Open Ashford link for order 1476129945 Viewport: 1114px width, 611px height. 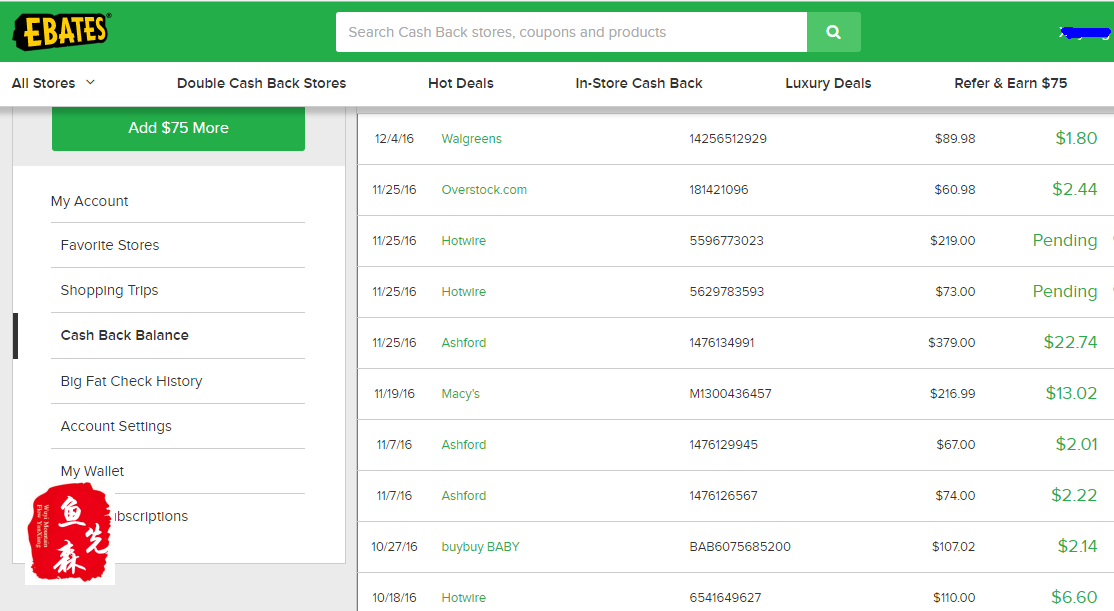click(x=463, y=445)
